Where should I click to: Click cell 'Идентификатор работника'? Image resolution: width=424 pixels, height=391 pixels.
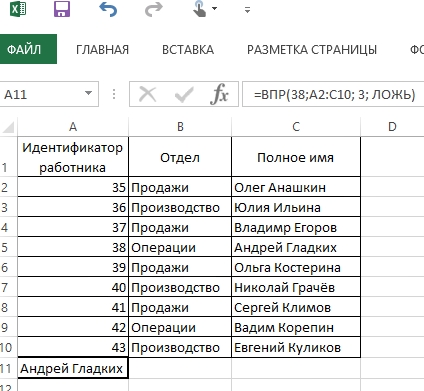tap(73, 157)
